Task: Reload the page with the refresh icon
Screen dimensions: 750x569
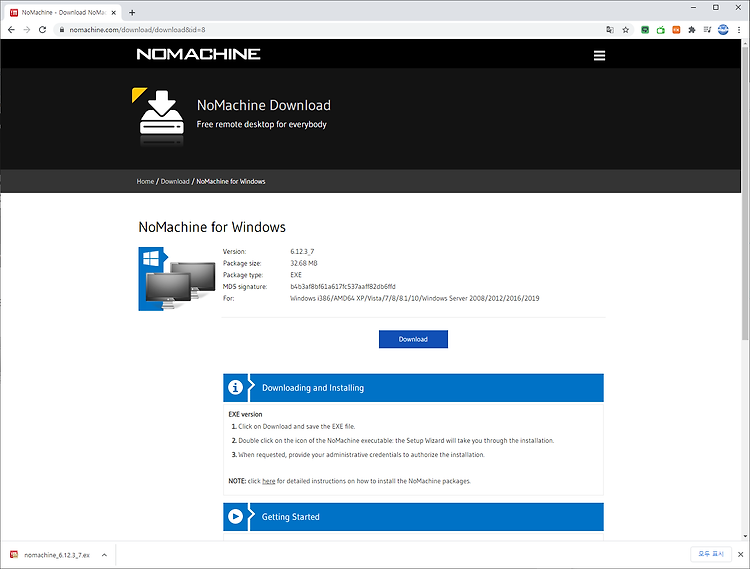Action: pos(43,30)
